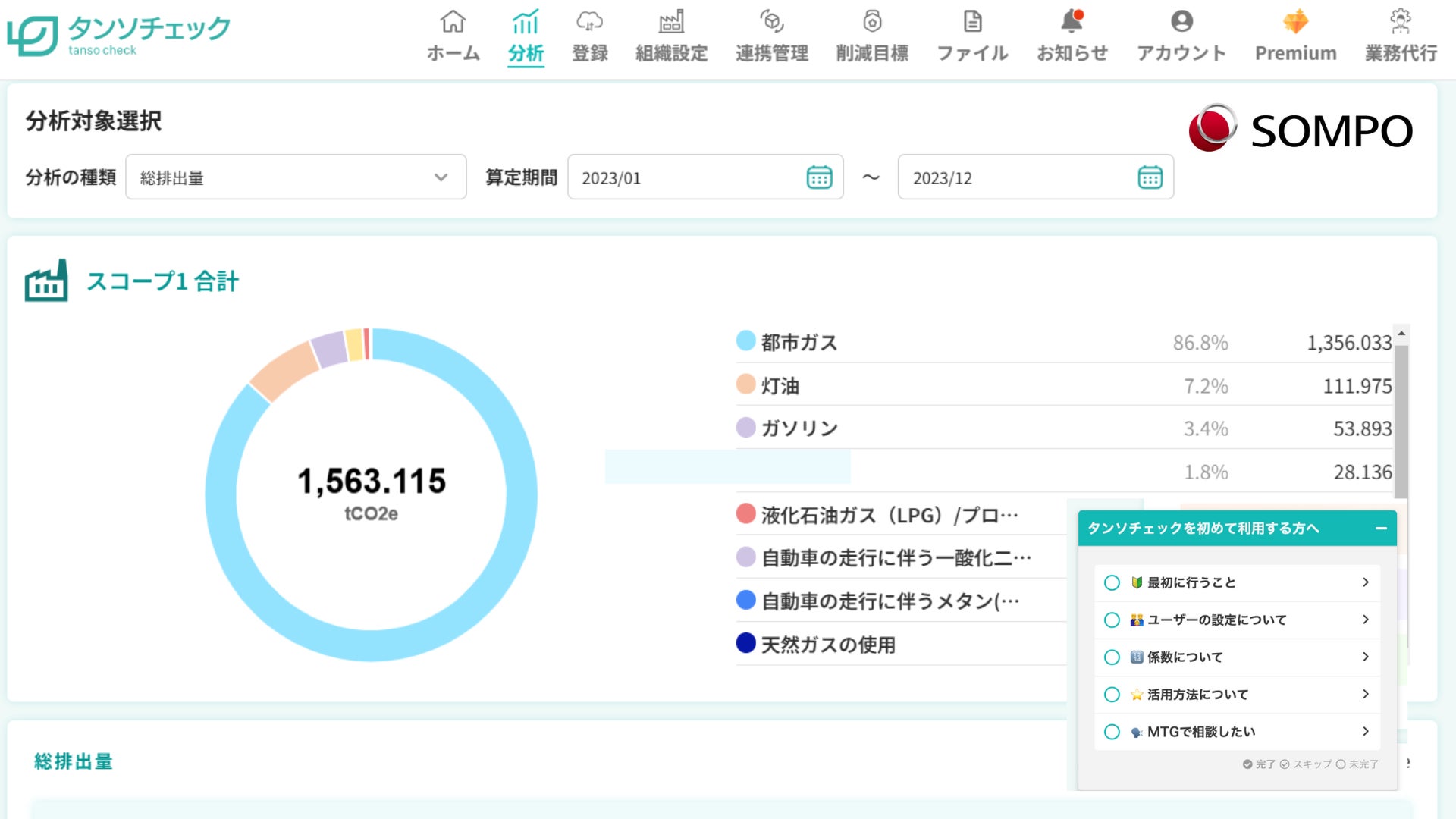The width and height of the screenshot is (1456, 819).
Task: Click calendar icon in 2023/01 field
Action: pyautogui.click(x=819, y=177)
